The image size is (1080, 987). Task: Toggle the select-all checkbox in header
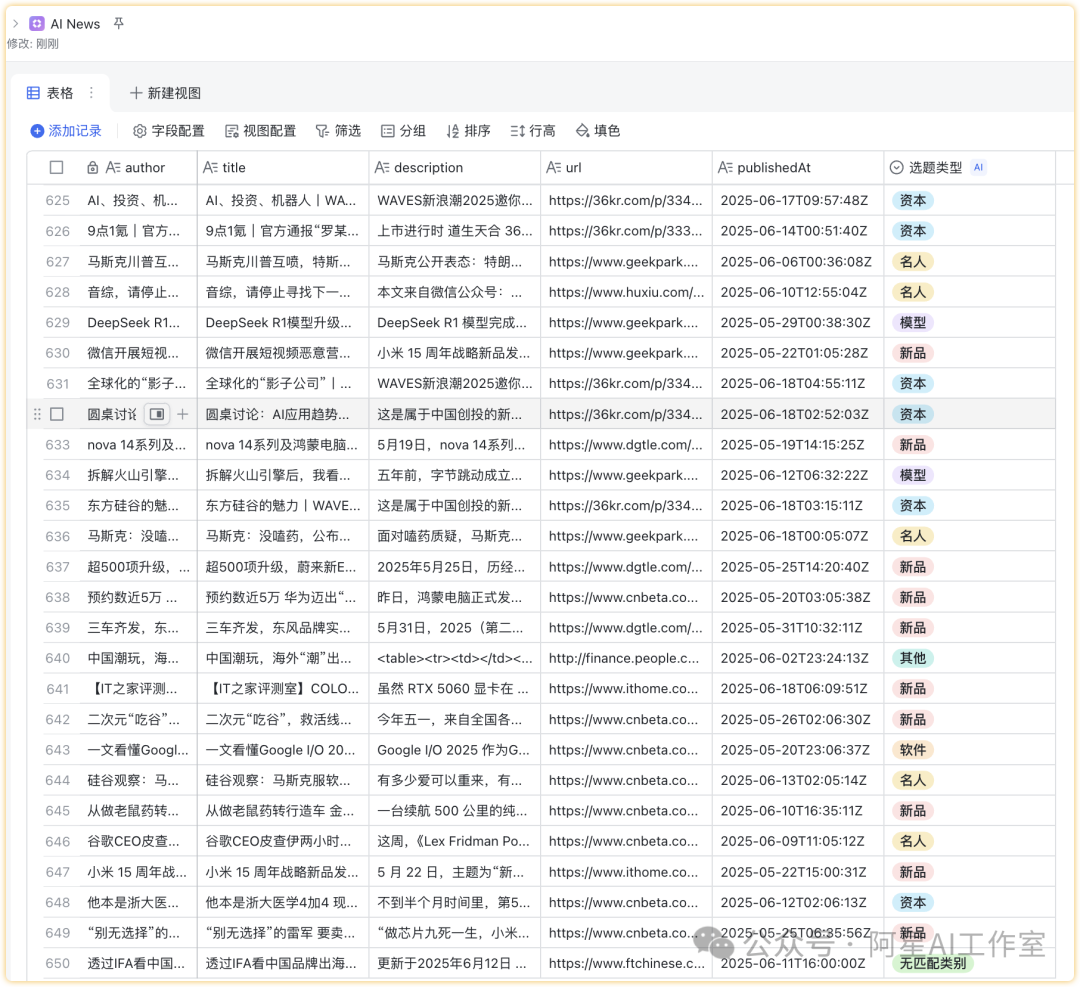click(56, 167)
